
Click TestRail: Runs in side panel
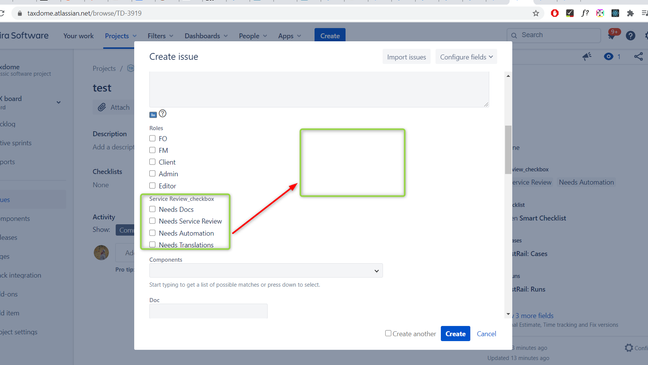pyautogui.click(x=529, y=289)
